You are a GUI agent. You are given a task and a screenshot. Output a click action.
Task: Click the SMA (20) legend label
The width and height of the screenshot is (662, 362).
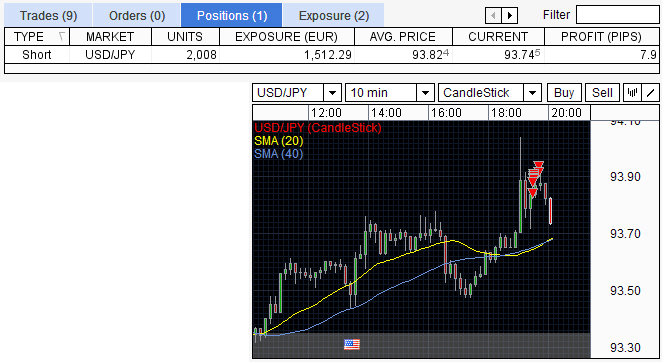279,141
